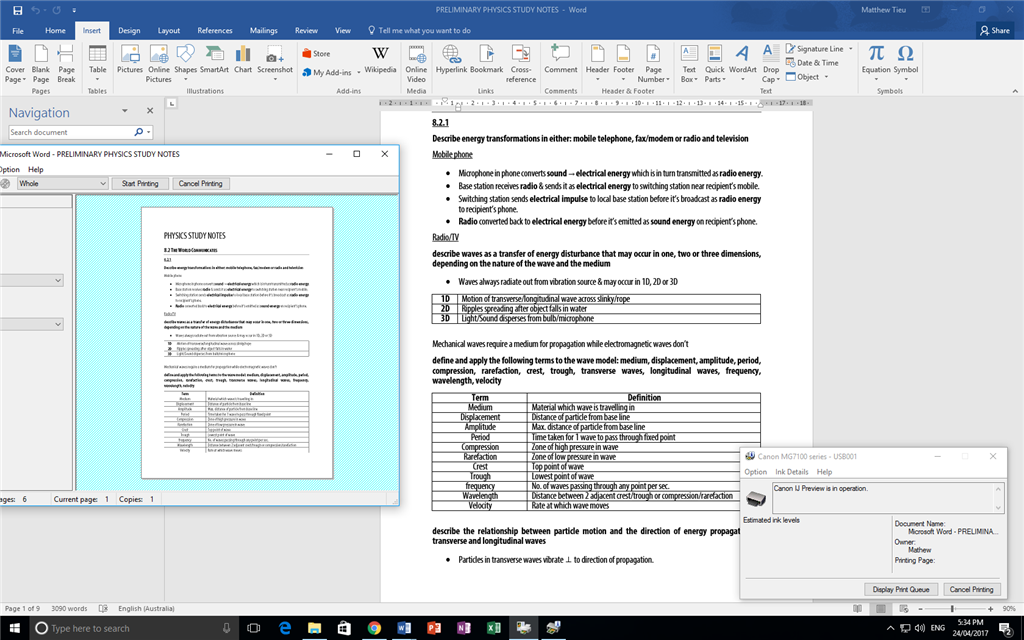Insert a Cover Page from the ribbon
Viewport: 1024px width, 640px height.
coord(14,63)
